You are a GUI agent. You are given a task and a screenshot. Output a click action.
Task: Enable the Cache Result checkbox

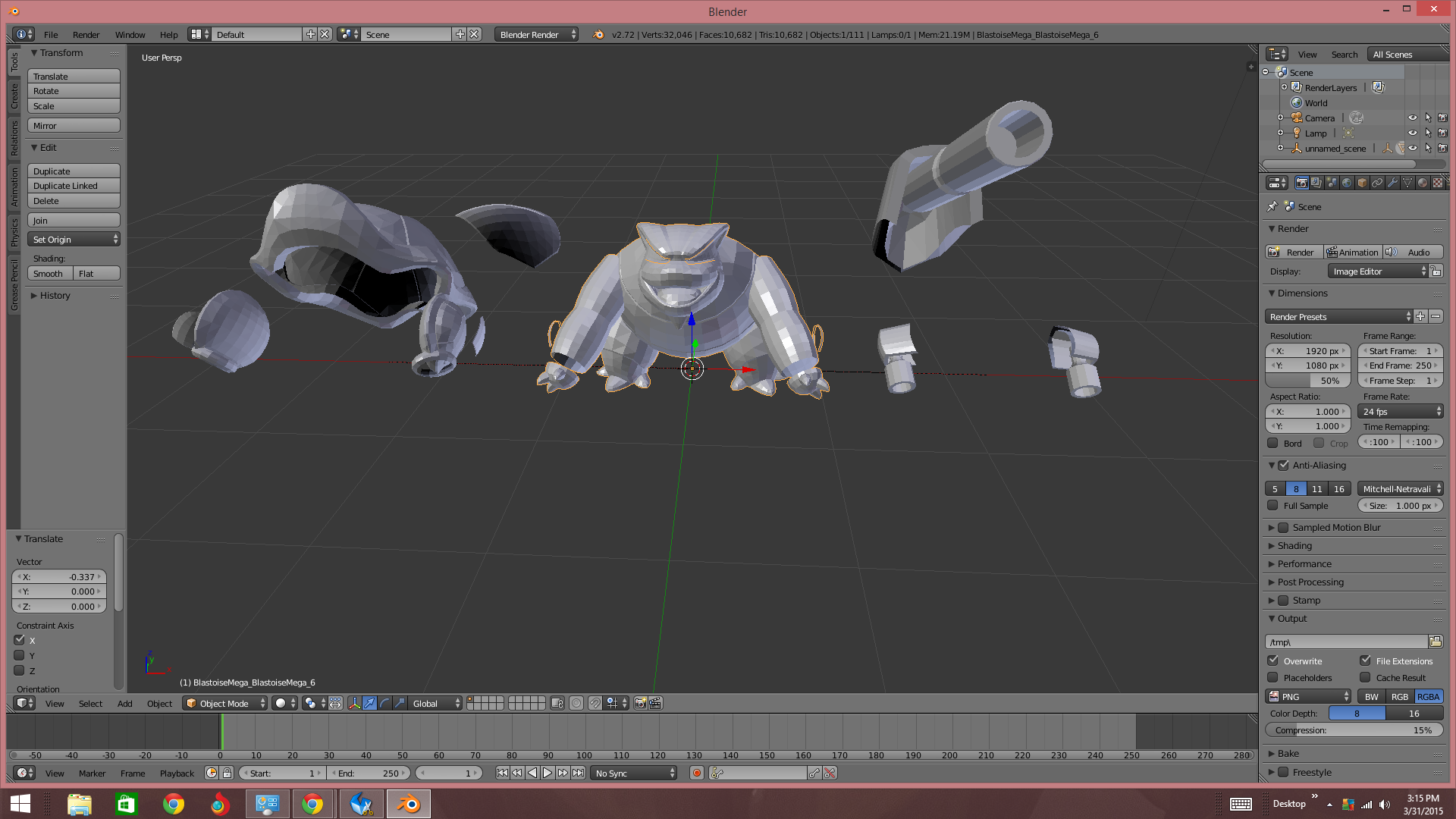(x=1365, y=677)
